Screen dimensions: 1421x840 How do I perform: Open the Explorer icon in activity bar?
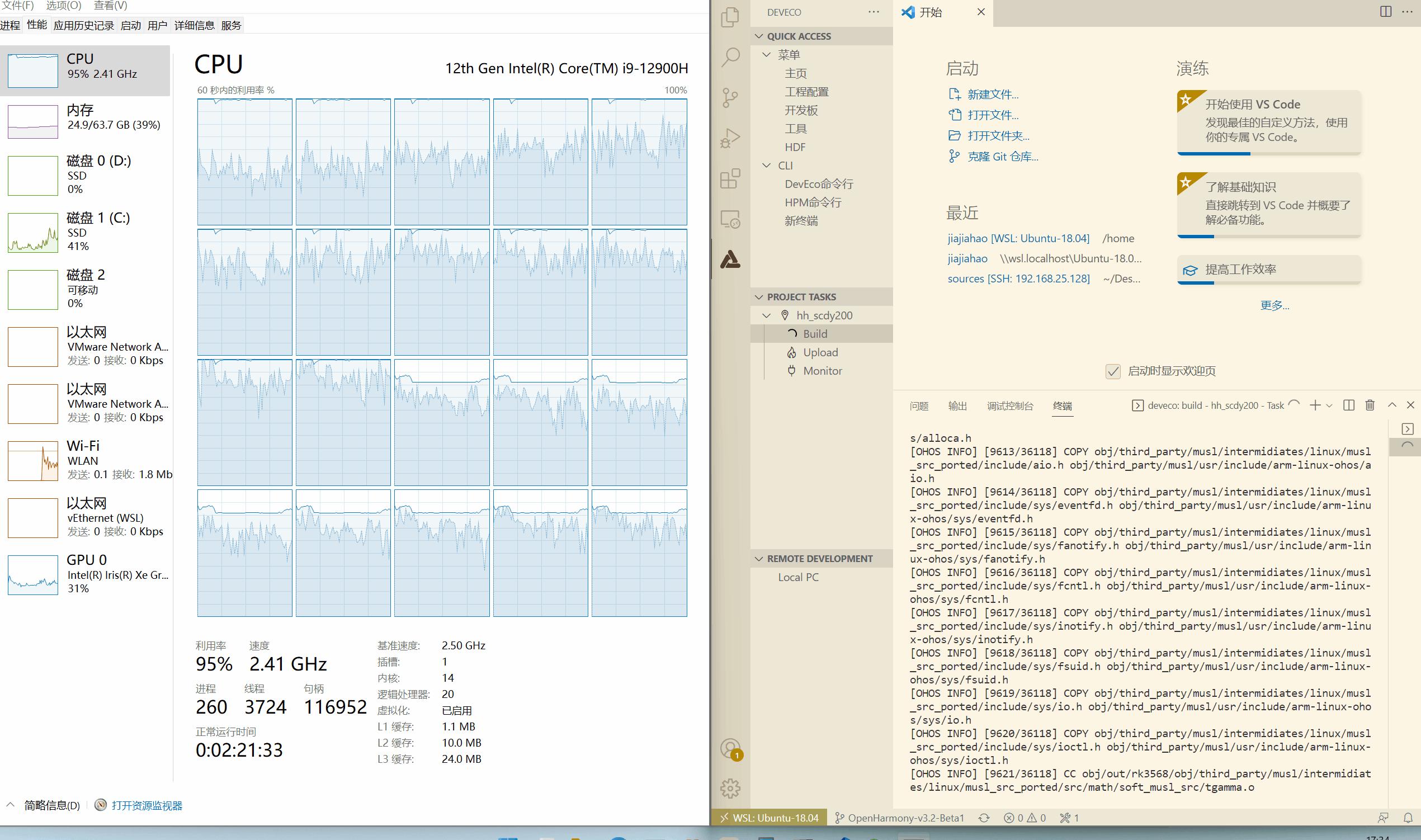tap(730, 17)
